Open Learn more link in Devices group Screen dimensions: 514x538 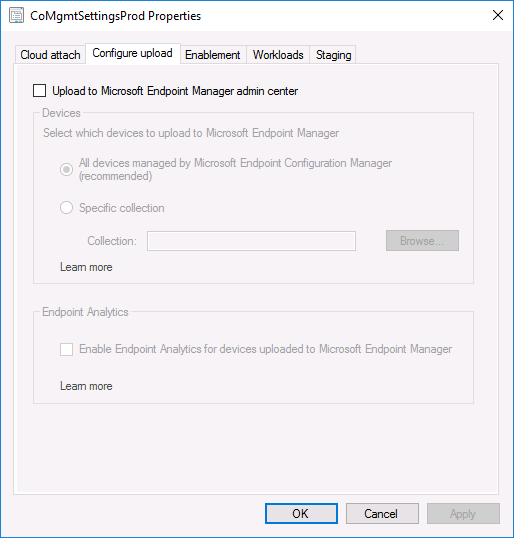[86, 267]
